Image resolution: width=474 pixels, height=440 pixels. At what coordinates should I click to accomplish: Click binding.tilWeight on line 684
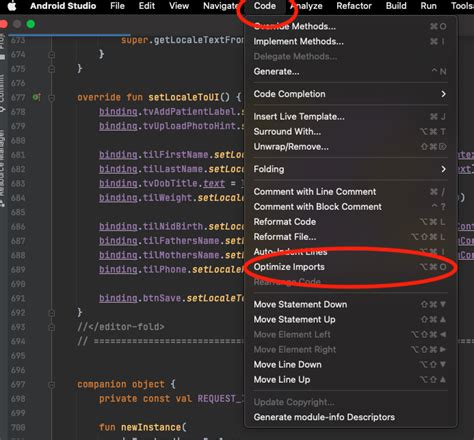click(145, 198)
